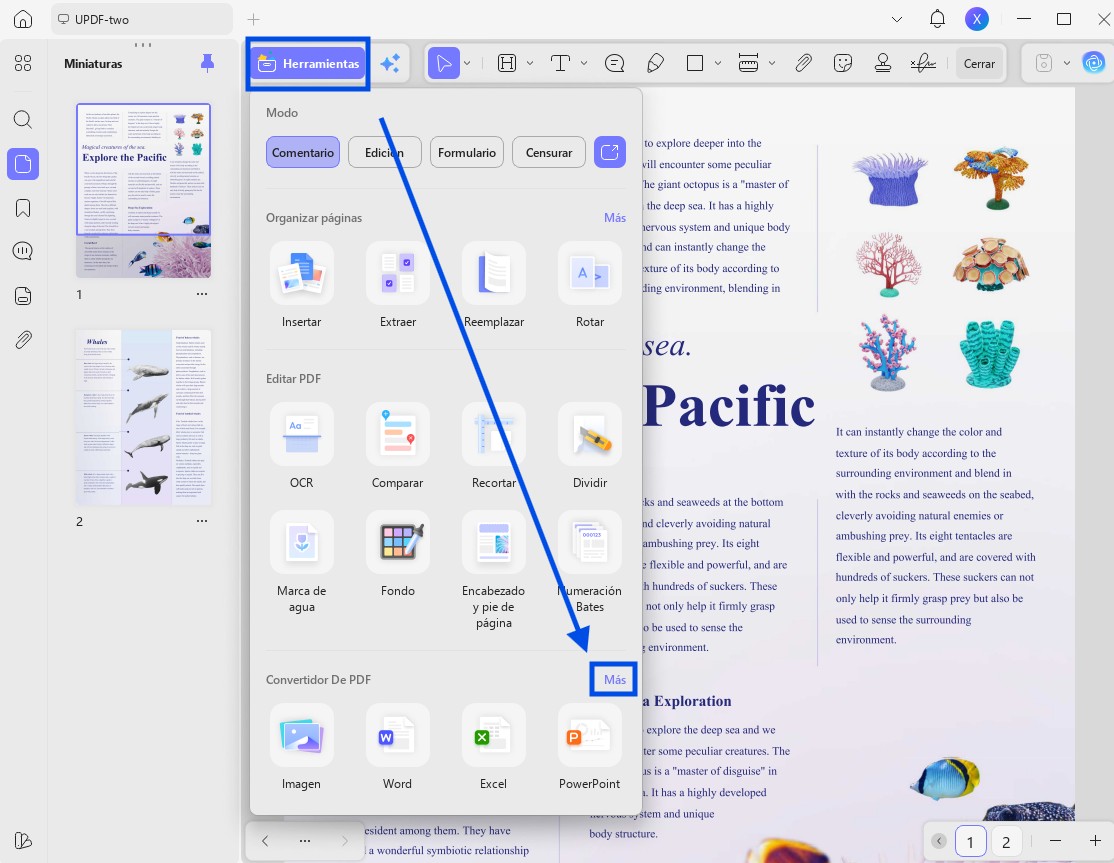This screenshot has height=863, width=1114.
Task: Open the bookmarks sidebar panel
Action: [23, 208]
